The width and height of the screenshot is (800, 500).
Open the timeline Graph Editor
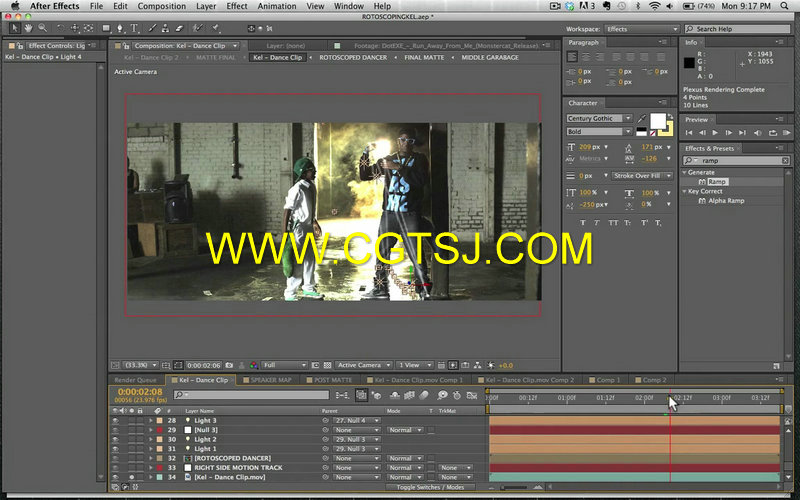point(472,395)
